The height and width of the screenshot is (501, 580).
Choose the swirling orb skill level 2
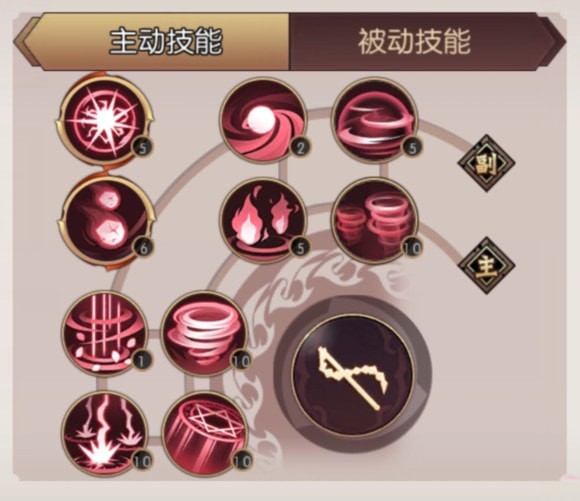(263, 121)
